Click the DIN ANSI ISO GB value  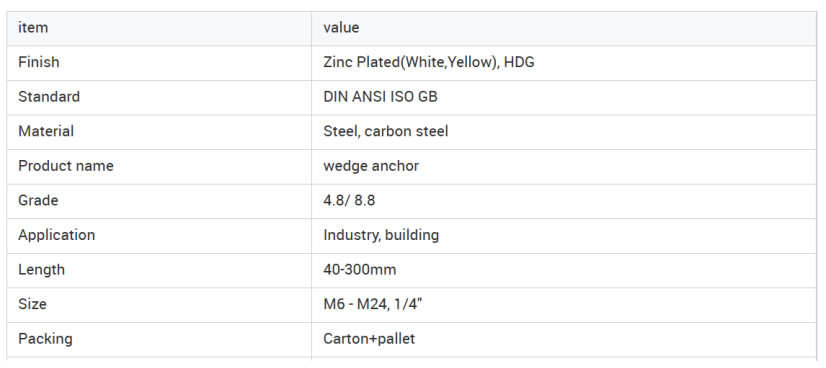[380, 97]
